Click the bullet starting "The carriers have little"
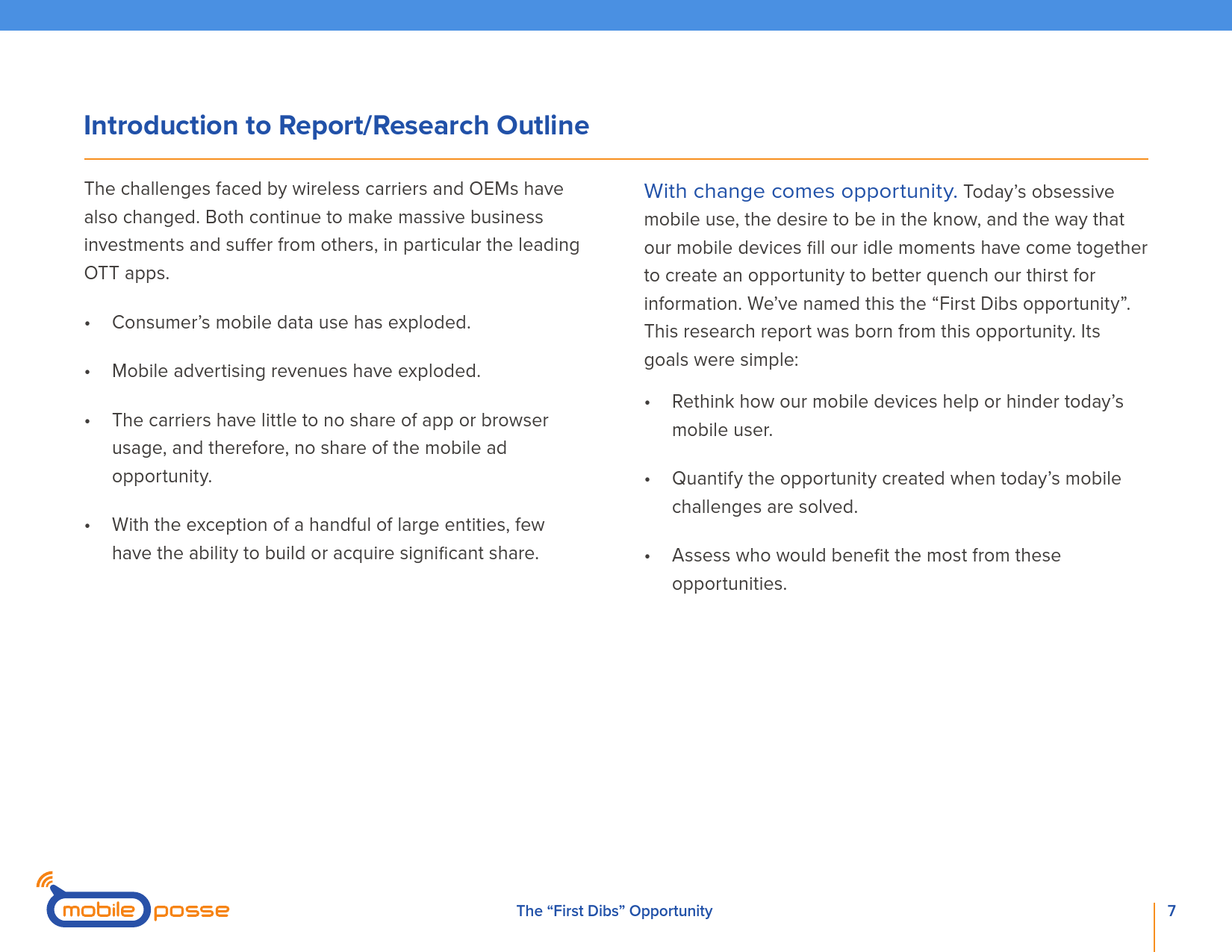This screenshot has width=1232, height=952. (x=330, y=448)
